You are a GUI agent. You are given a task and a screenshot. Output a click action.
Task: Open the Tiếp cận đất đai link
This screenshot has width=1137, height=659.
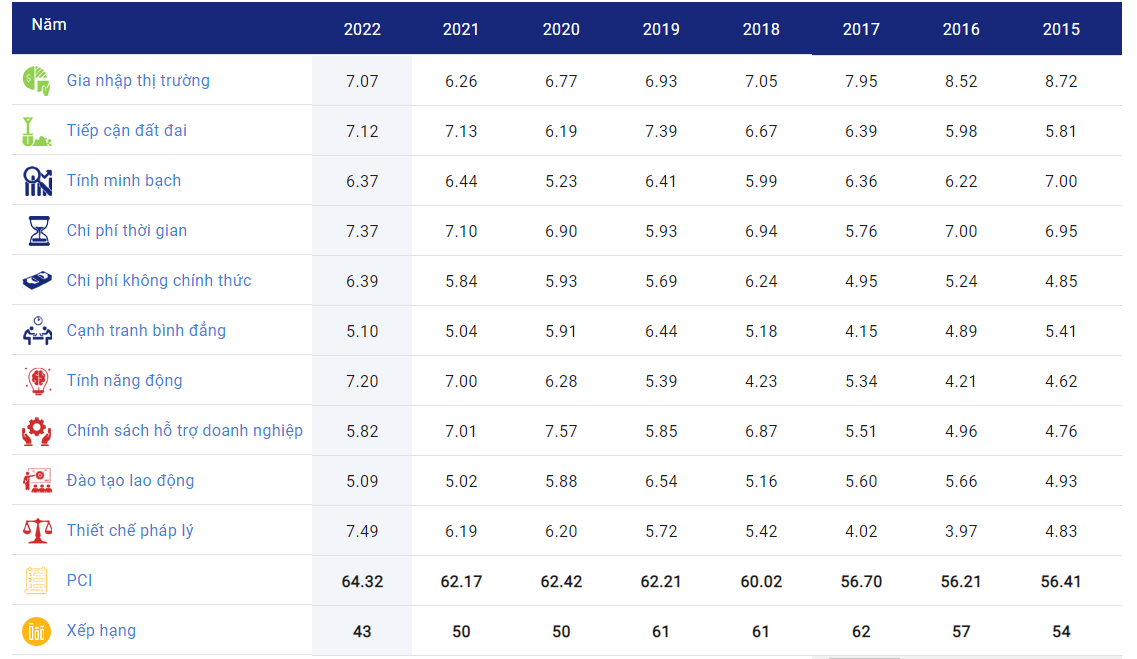127,130
